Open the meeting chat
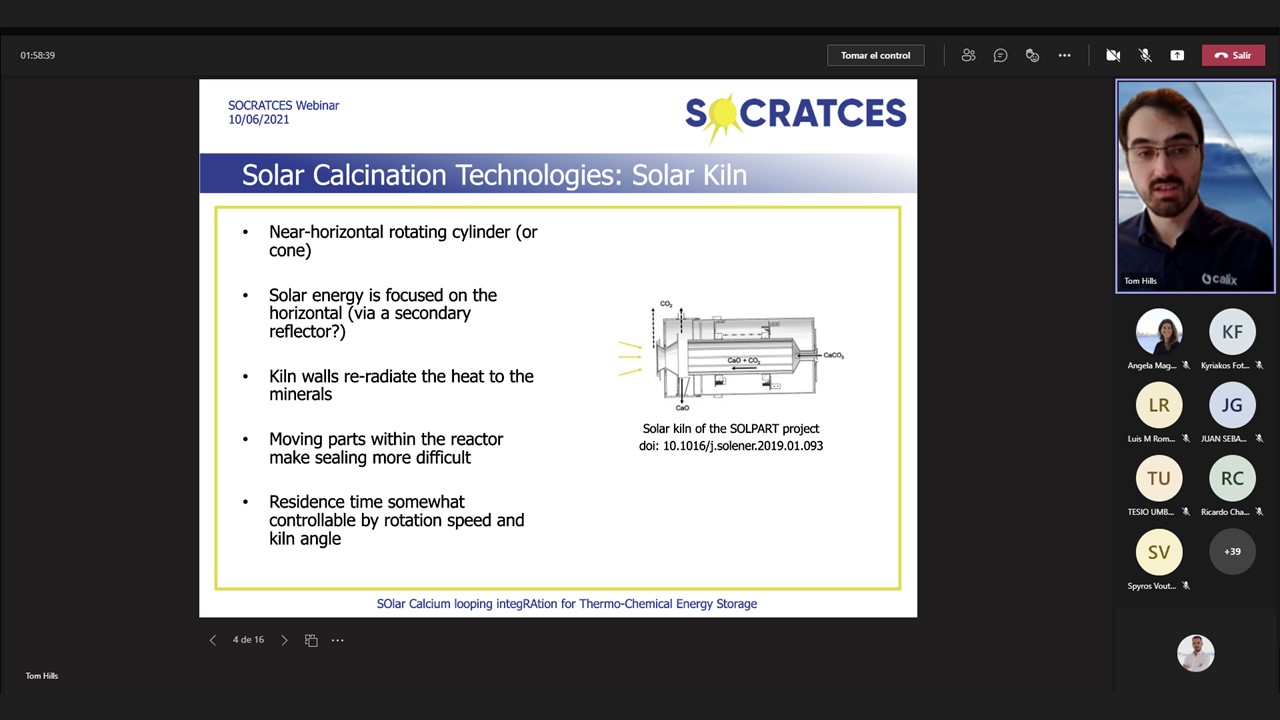This screenshot has height=720, width=1280. [x=1000, y=55]
